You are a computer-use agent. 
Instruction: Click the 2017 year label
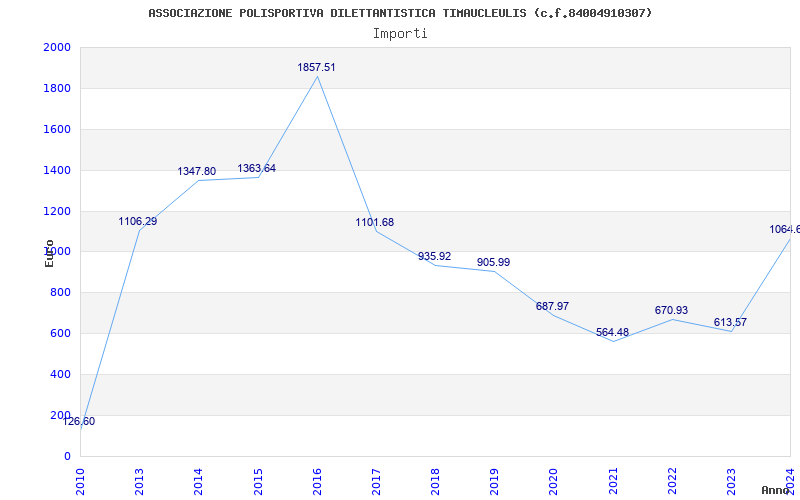(376, 482)
